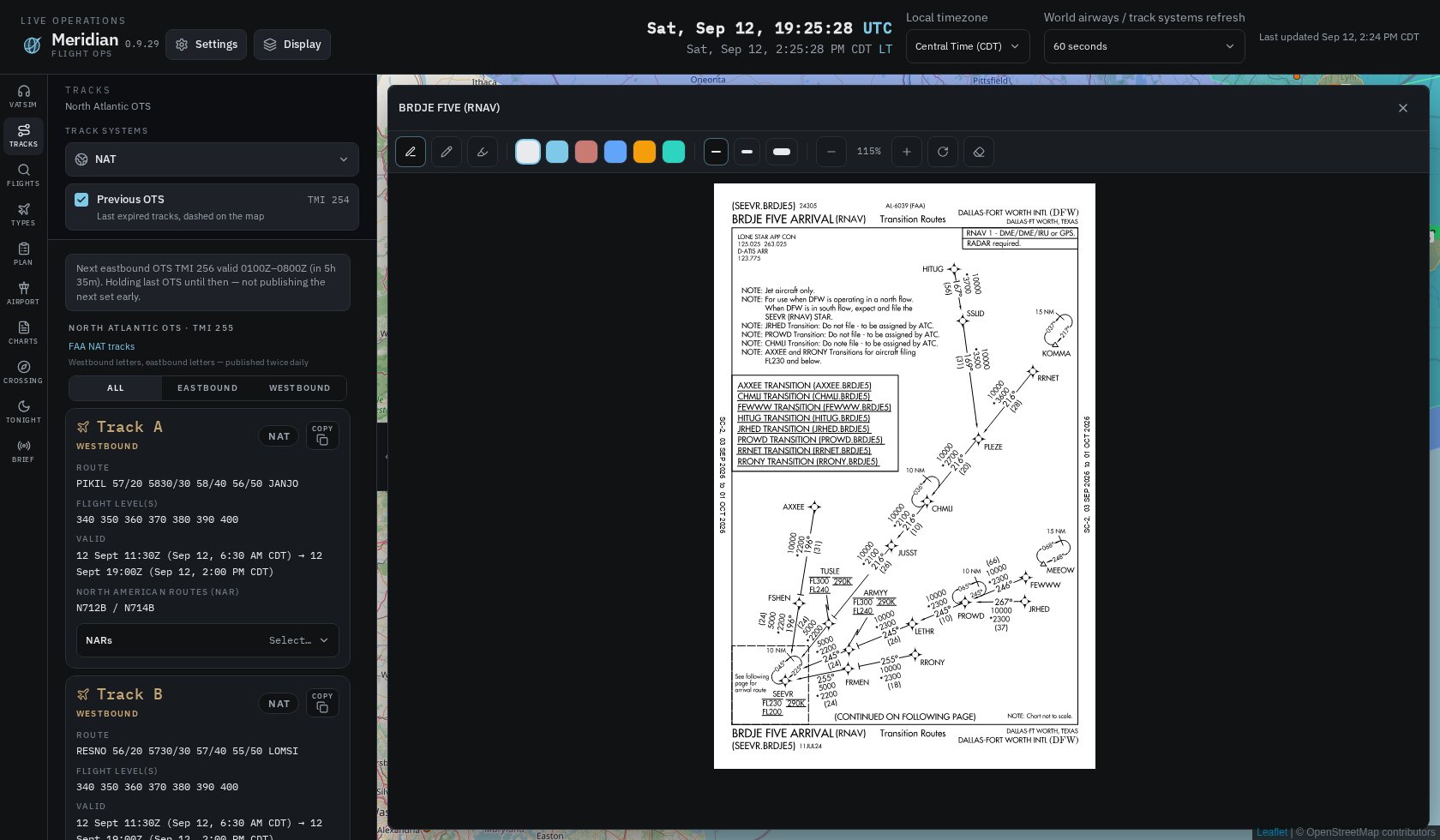The width and height of the screenshot is (1440, 840).
Task: Pick the white pen color
Action: pyautogui.click(x=528, y=152)
